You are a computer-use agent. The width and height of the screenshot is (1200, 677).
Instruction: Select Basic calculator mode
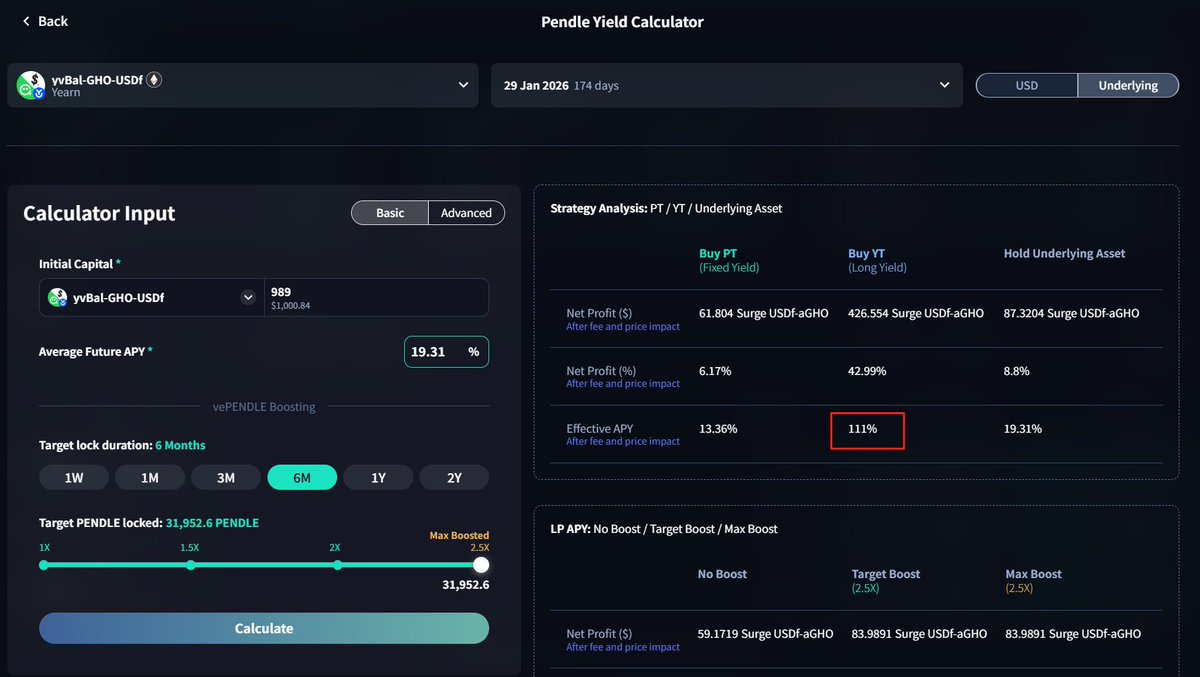(390, 213)
